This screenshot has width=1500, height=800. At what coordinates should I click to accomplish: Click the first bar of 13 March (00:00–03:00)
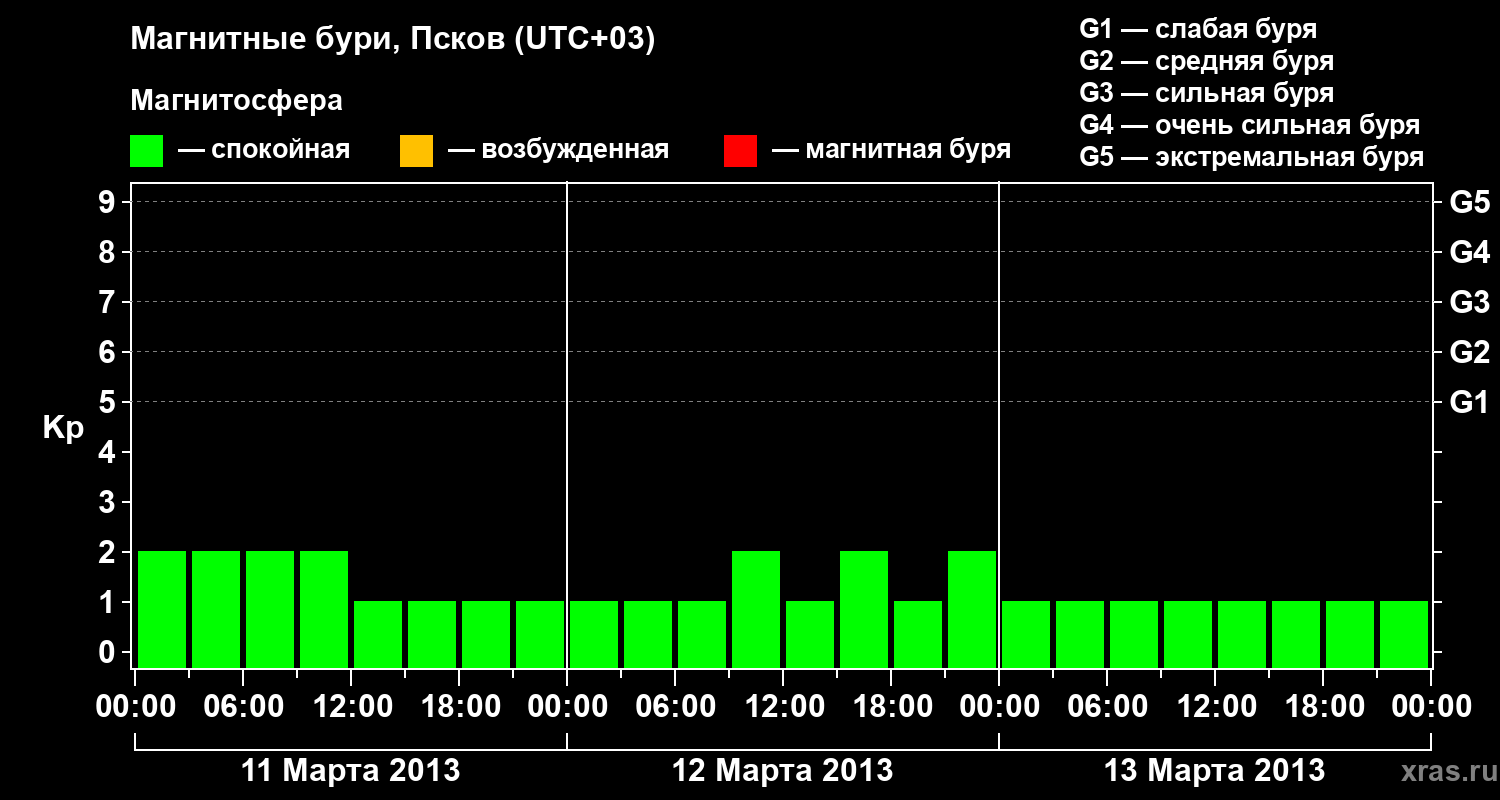[x=1026, y=634]
